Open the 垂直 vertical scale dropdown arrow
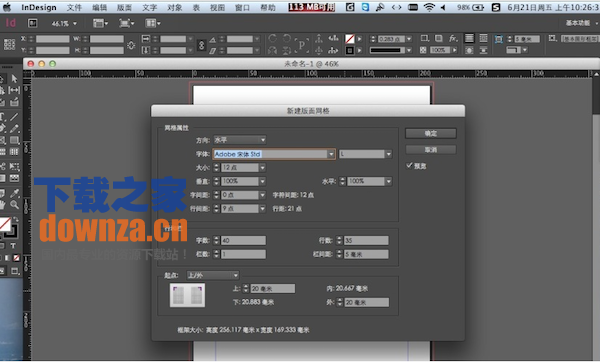Screen dimensions: 600x362 coord(262,181)
